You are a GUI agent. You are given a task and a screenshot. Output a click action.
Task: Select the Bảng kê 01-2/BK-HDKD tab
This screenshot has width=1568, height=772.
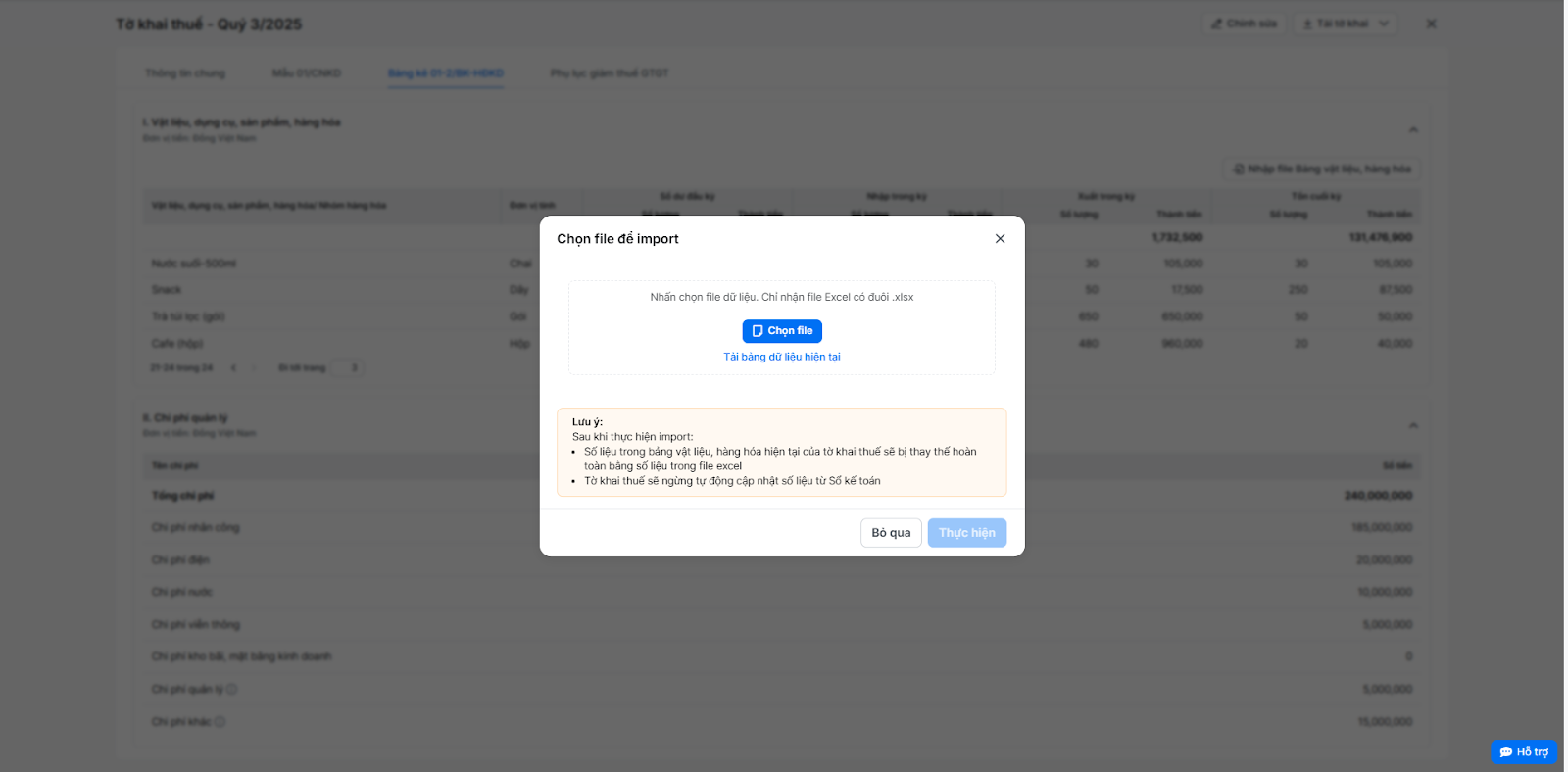click(445, 73)
